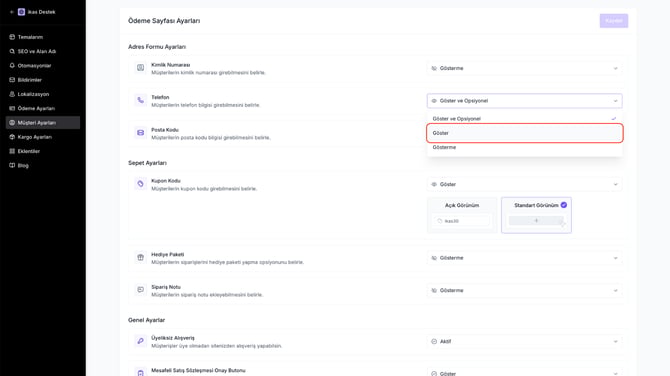Click the back arrow beside ikas Destek

[12, 12]
